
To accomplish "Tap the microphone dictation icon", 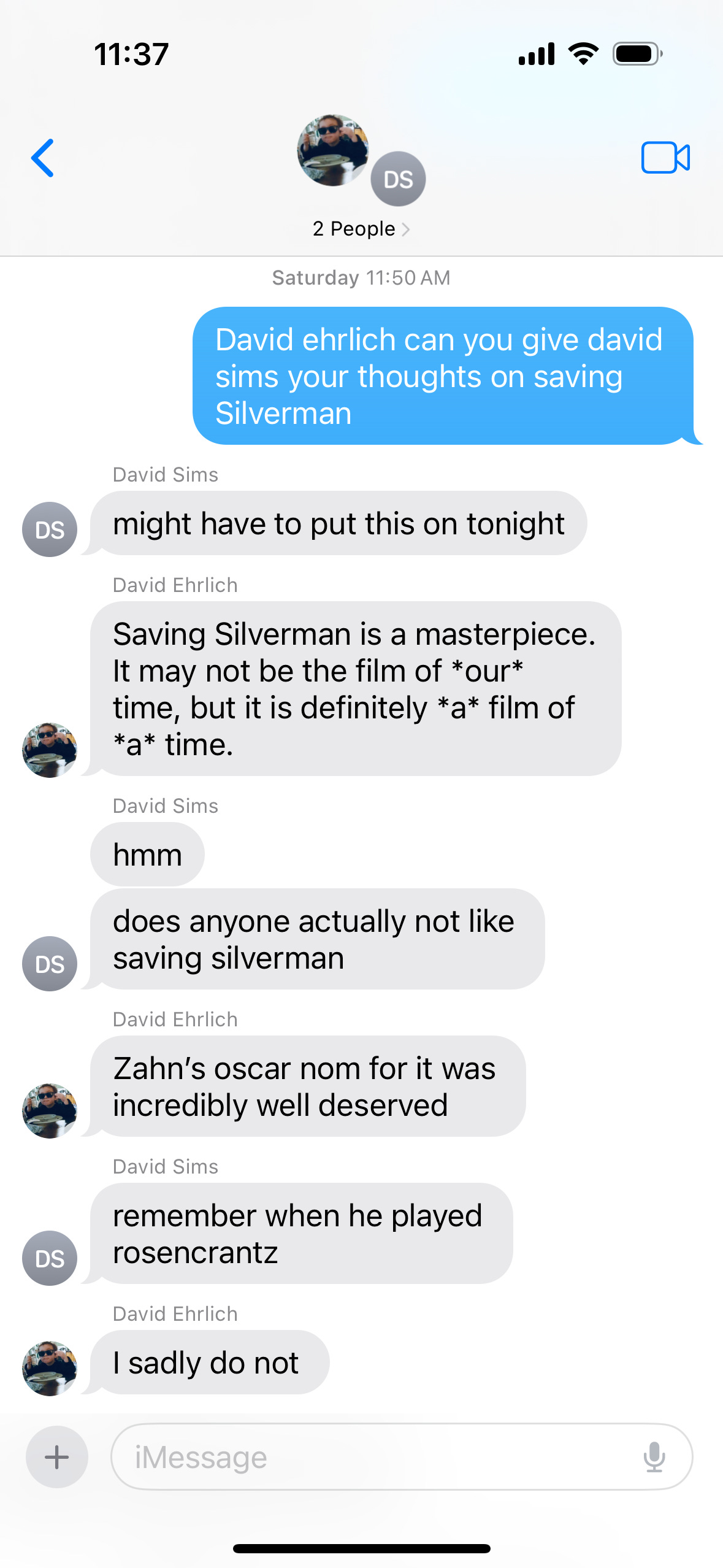I will 654,1456.
